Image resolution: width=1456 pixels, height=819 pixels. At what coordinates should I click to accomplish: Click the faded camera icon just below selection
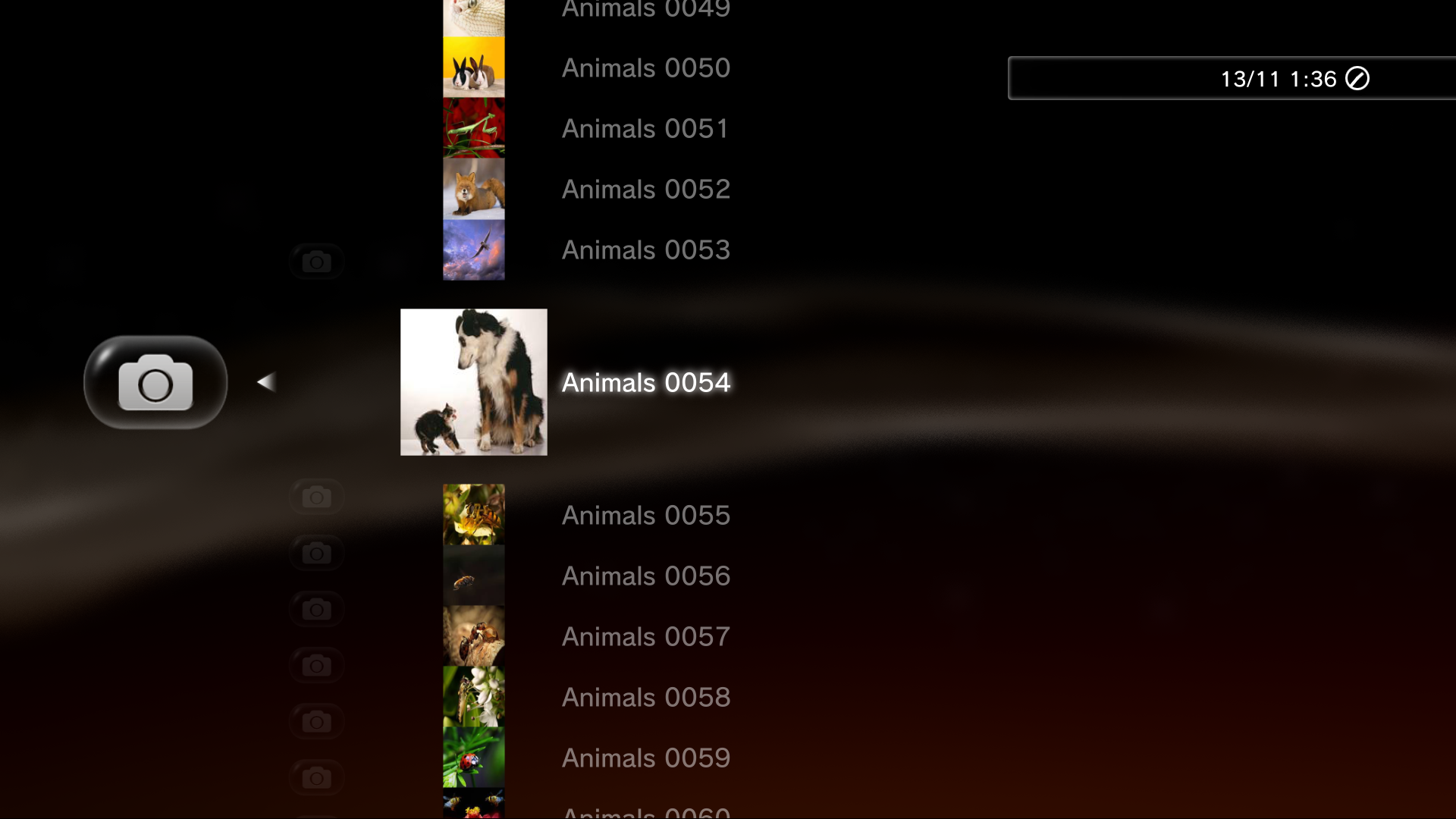click(316, 497)
